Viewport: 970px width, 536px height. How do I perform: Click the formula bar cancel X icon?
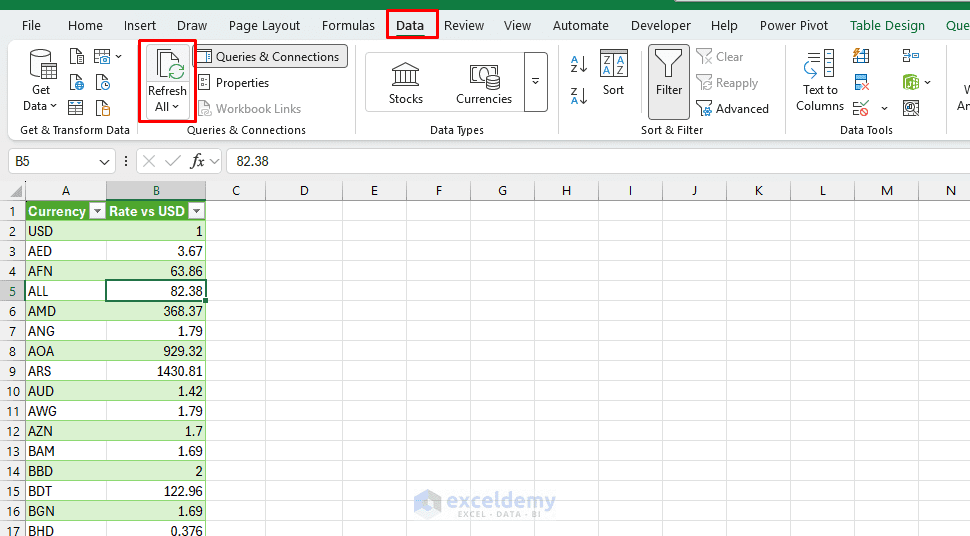click(148, 162)
